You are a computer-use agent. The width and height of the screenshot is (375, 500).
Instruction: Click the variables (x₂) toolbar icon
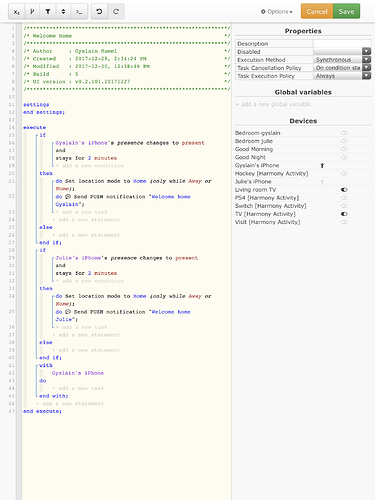coord(16,12)
